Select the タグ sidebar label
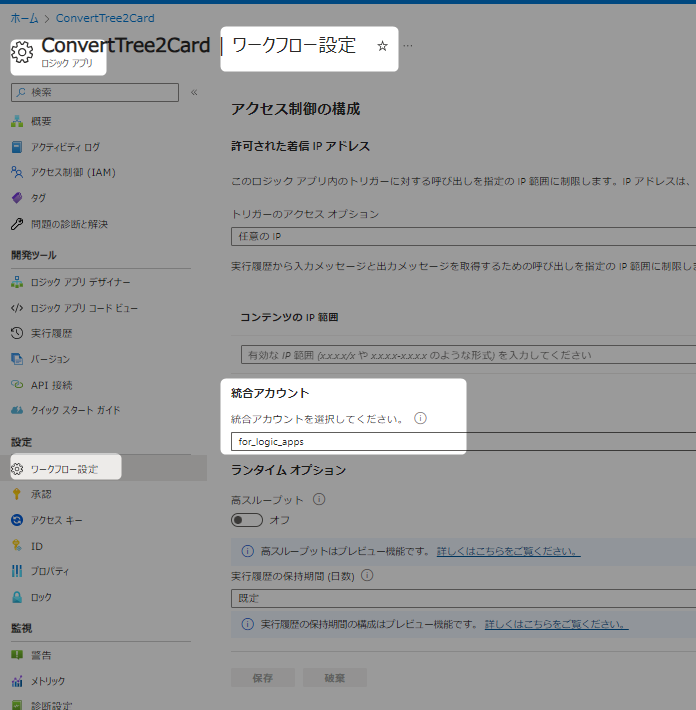Screen dimensions: 696x710 click(x=38, y=198)
